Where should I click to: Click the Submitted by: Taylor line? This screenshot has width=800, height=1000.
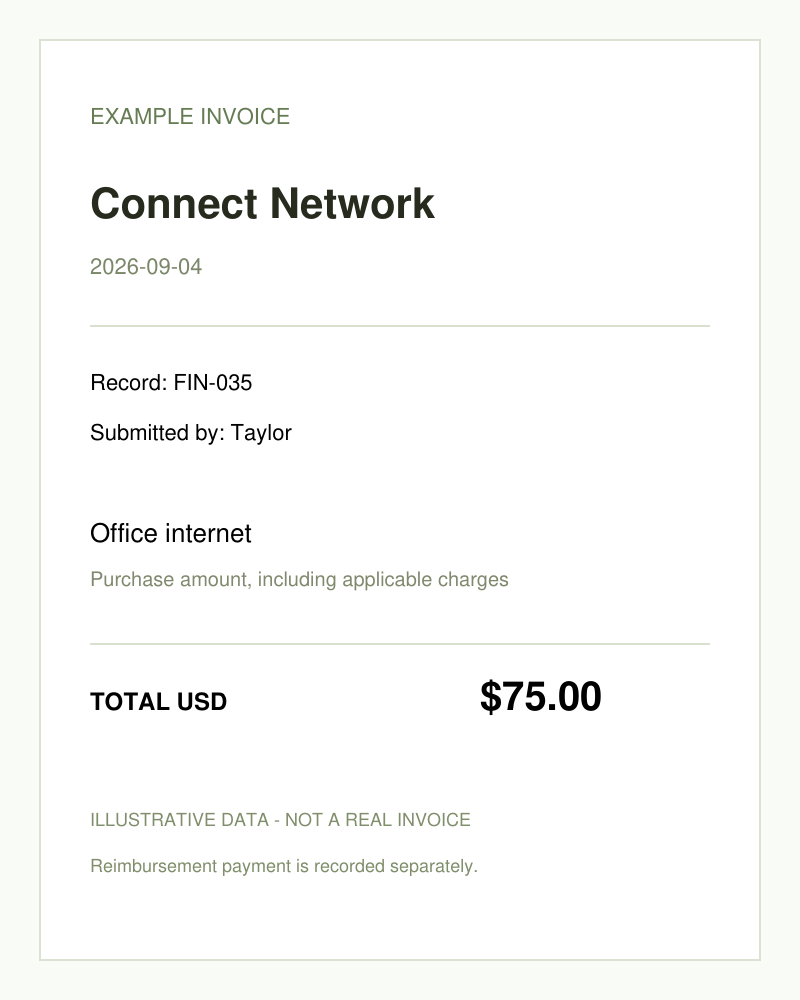click(x=191, y=432)
